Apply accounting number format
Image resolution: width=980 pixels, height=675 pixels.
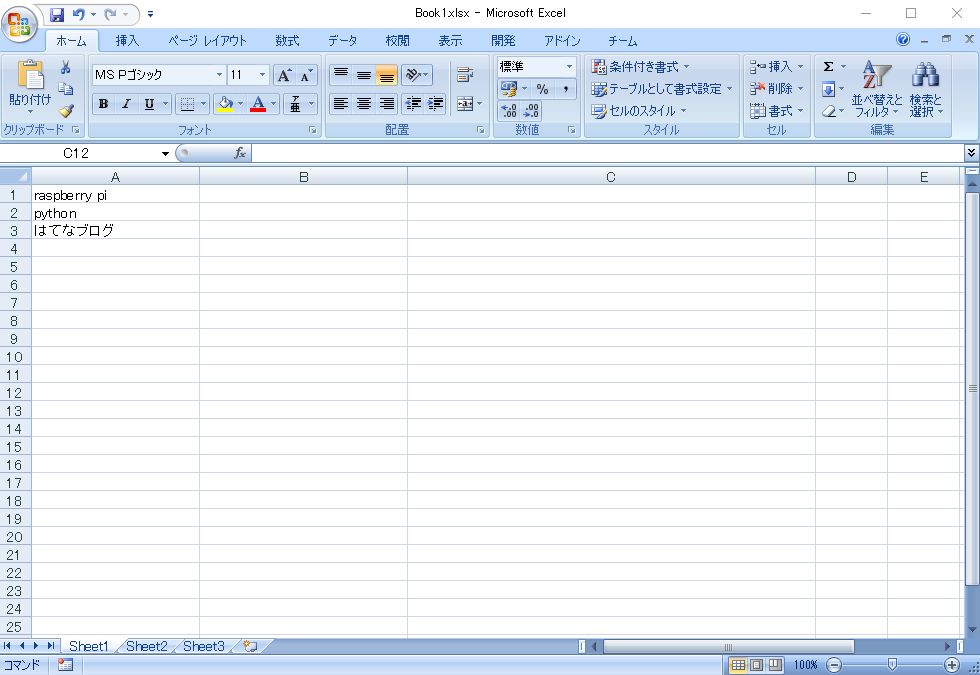point(509,89)
